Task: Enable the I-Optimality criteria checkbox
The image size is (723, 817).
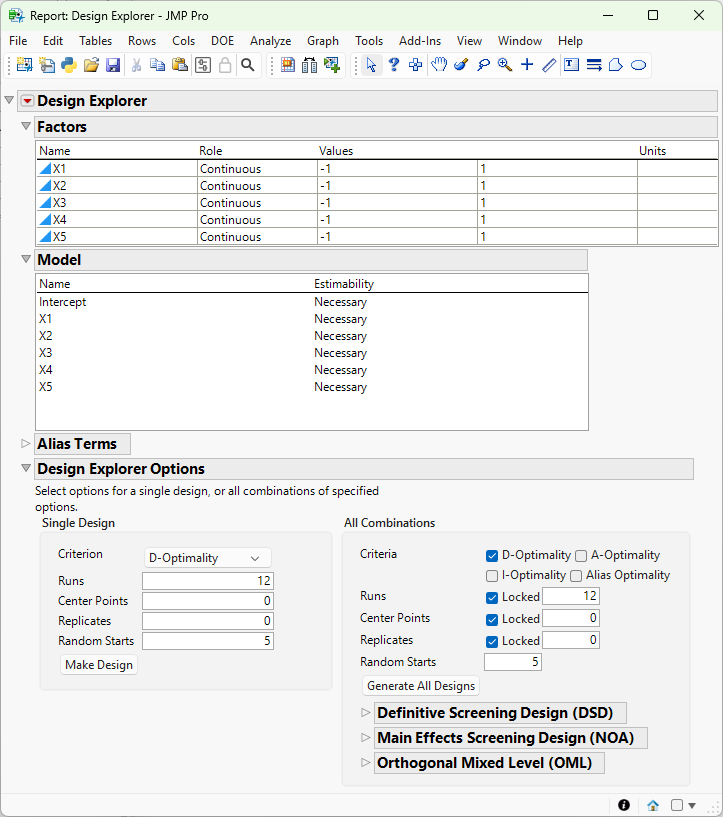Action: pyautogui.click(x=492, y=576)
